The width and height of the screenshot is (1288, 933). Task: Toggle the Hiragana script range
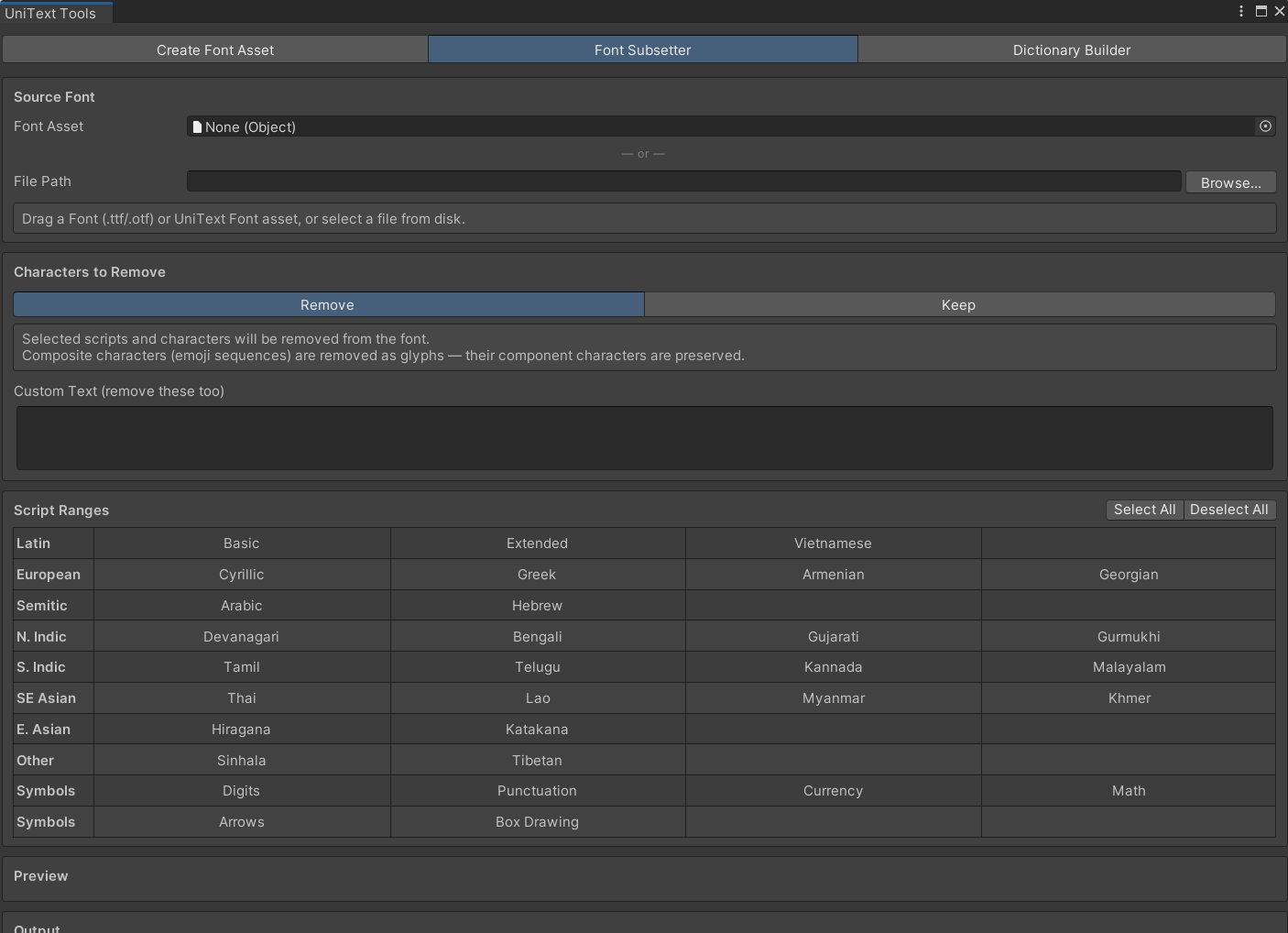pyautogui.click(x=242, y=730)
